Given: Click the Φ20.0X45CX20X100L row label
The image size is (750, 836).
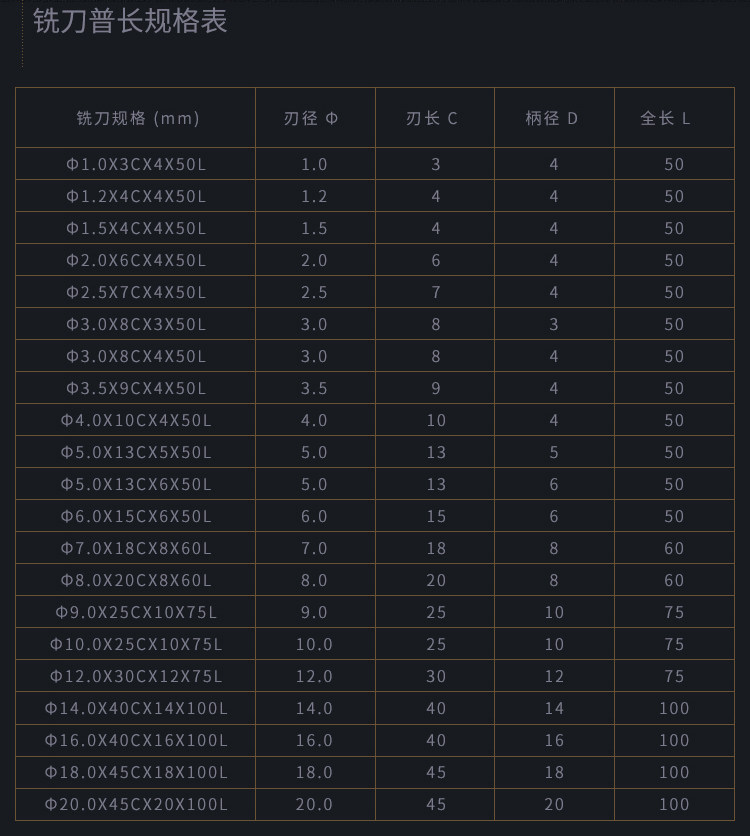Looking at the screenshot, I should pos(136,804).
